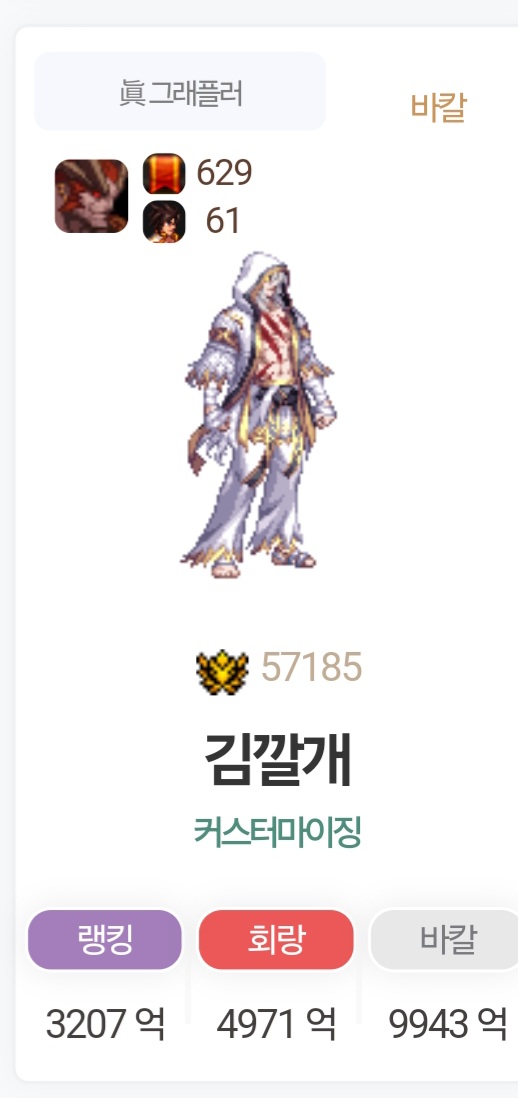Select the red 회랑 tab
The width and height of the screenshot is (518, 1098).
point(276,940)
